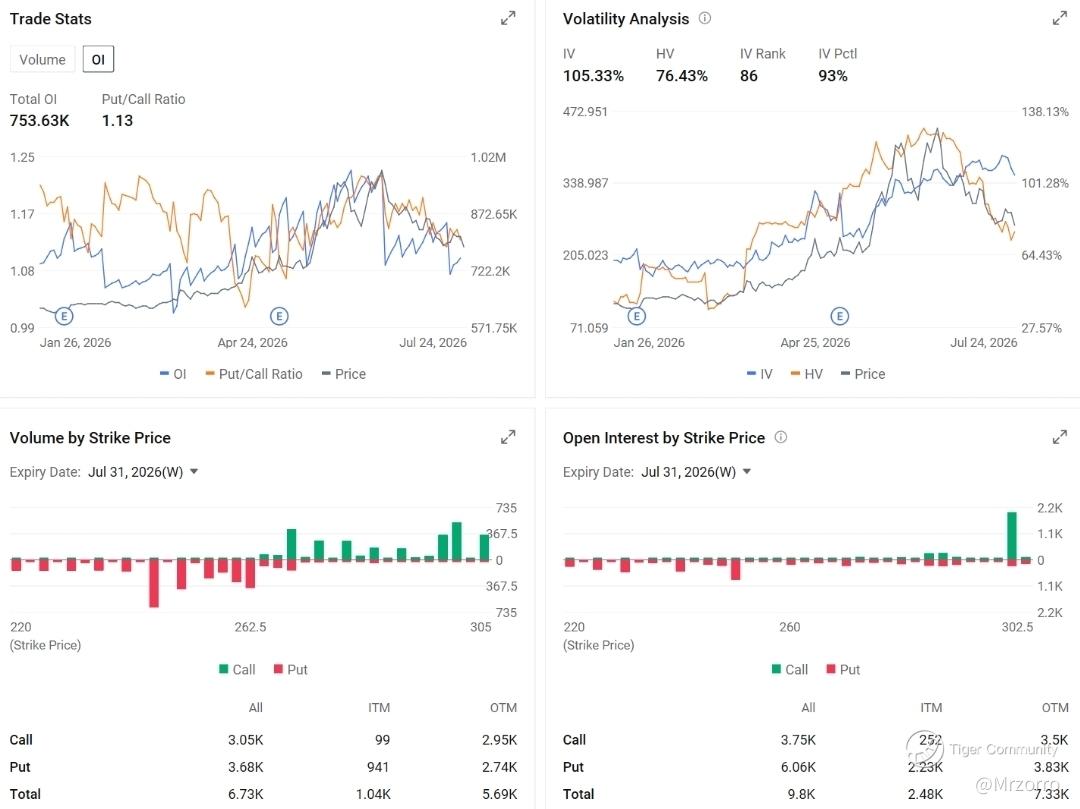1080x809 pixels.
Task: Expand Open Interest by Strike Price fullscreen
Action: pos(1059,437)
